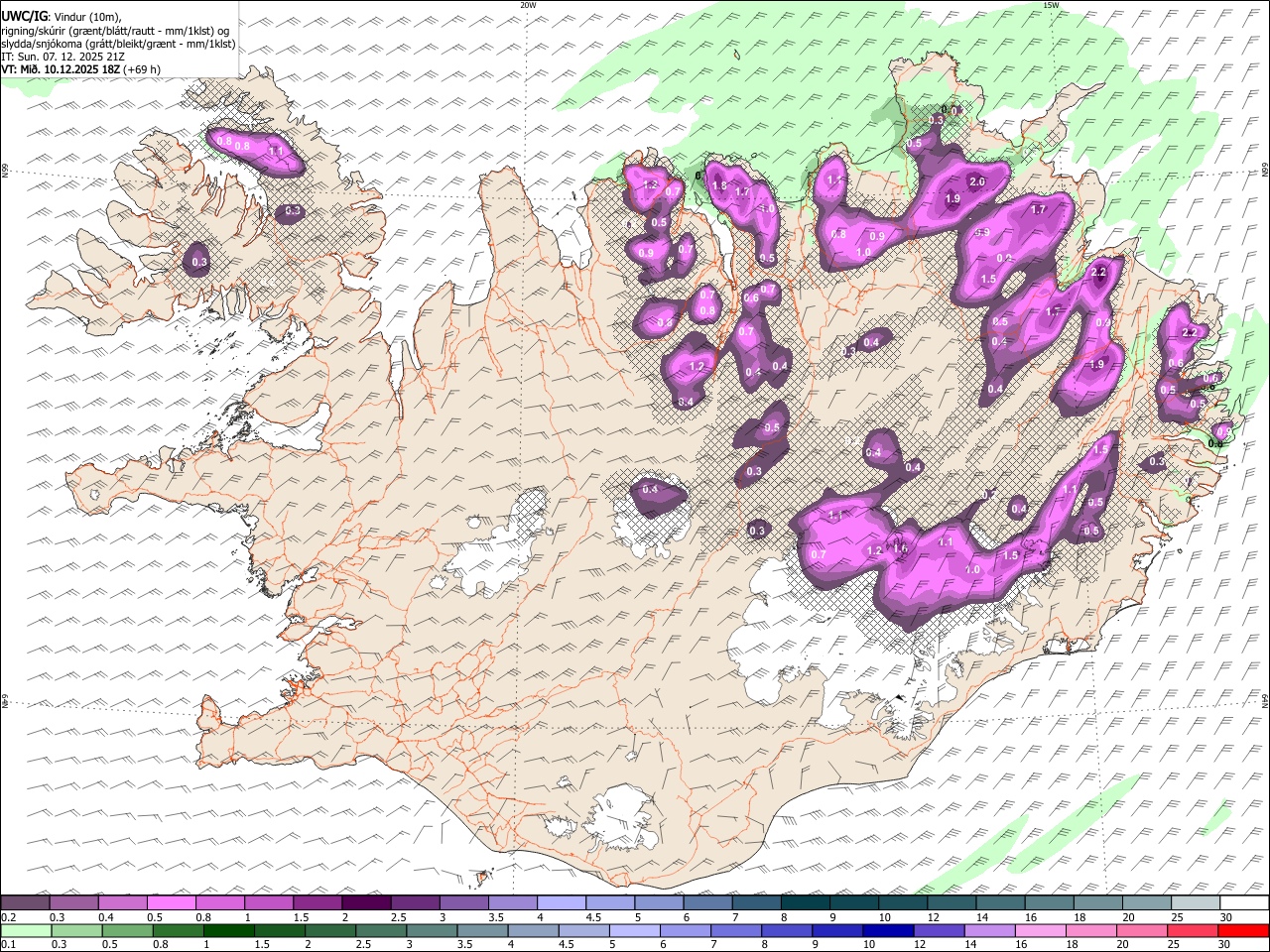Pick the 0.1 pale green swatch, lower legend
Screen dimensions: 1270x952
26,931
